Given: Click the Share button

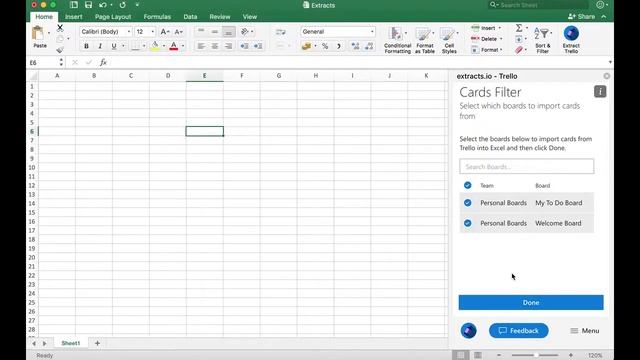Looking at the screenshot, I should pos(581,17).
